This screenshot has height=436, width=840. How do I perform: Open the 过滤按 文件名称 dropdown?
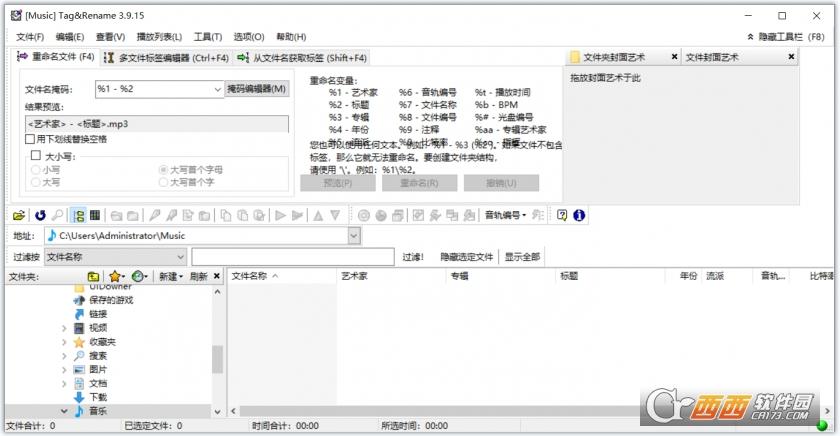(x=116, y=257)
